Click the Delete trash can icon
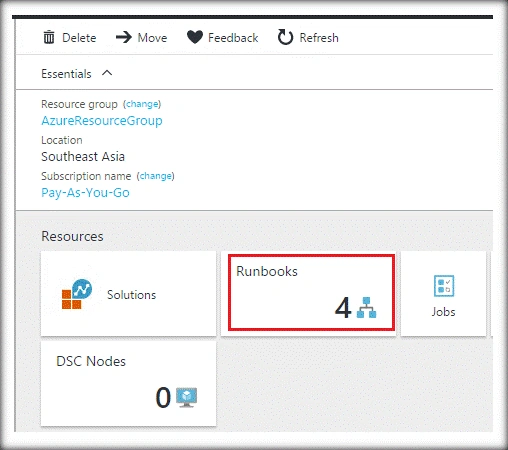508x450 pixels. click(49, 37)
